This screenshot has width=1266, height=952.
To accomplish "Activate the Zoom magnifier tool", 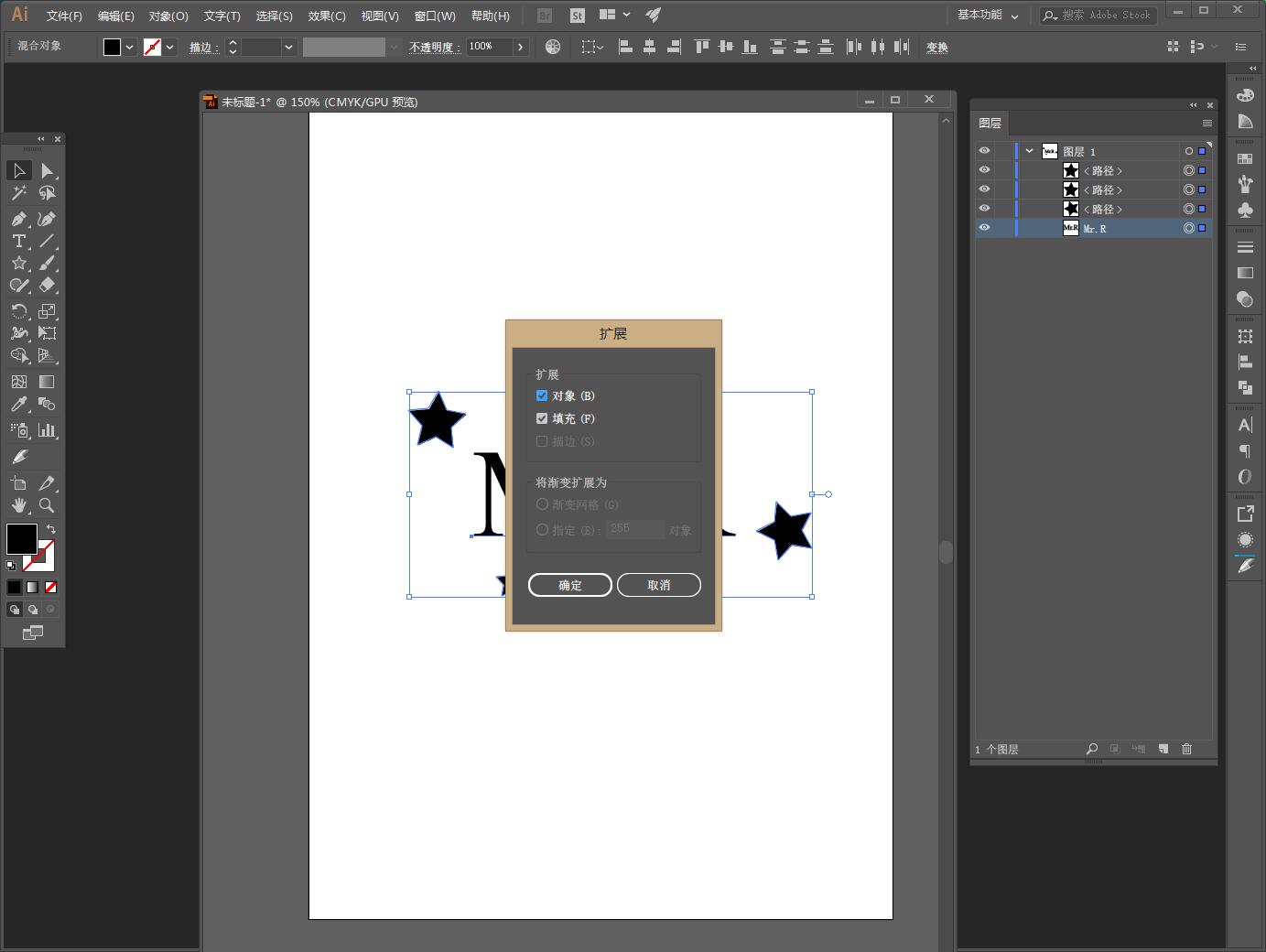I will [x=47, y=505].
